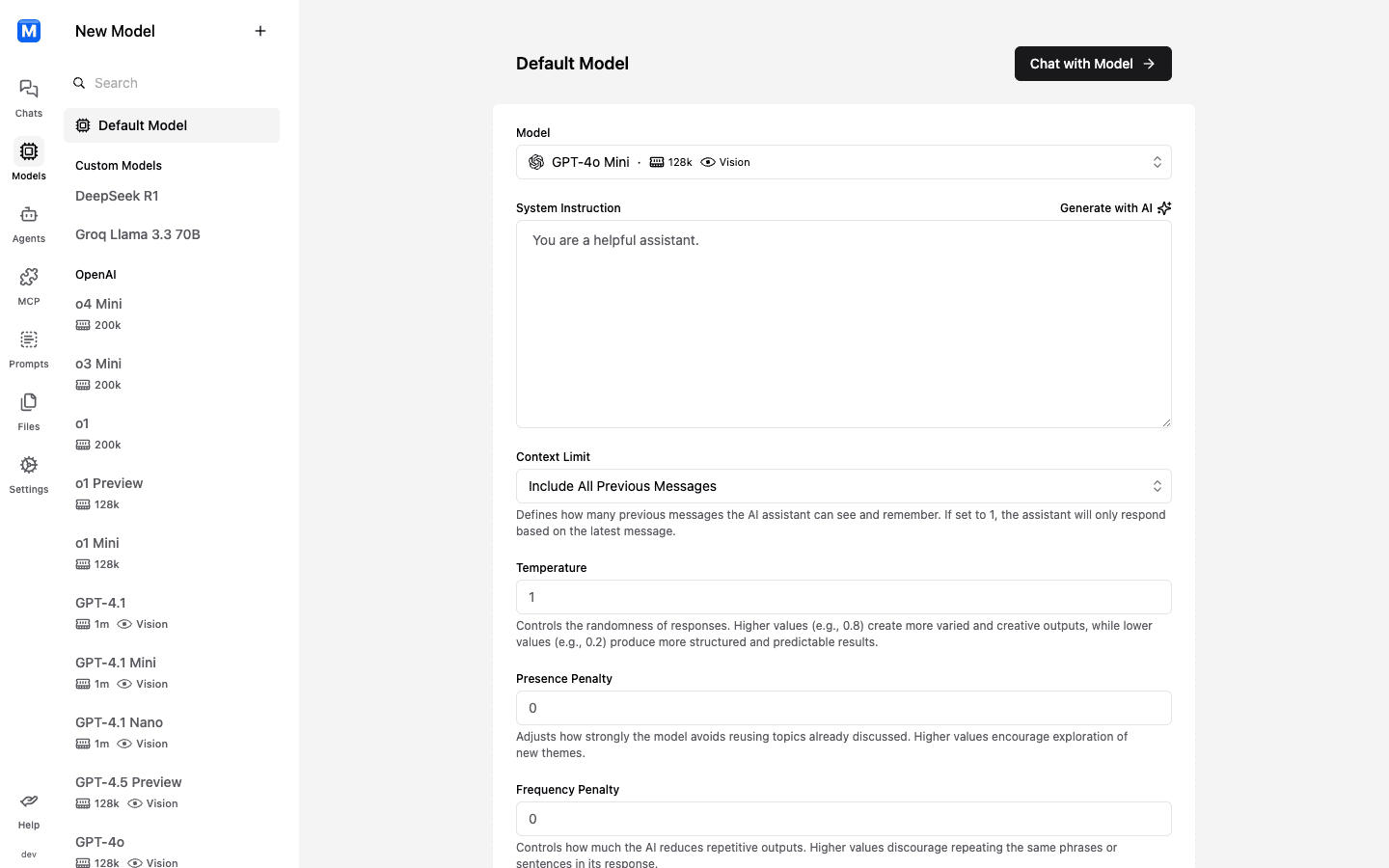Viewport: 1389px width, 868px height.
Task: Click the Temperature input field
Action: pos(844,597)
